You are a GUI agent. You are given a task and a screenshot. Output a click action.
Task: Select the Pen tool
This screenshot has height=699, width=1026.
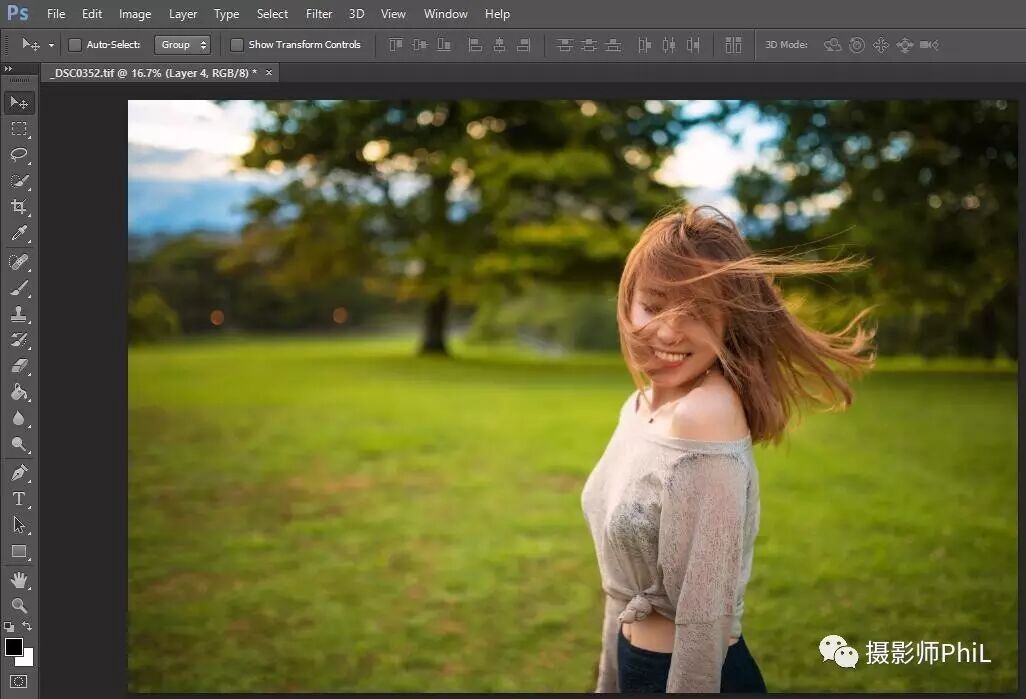click(19, 472)
